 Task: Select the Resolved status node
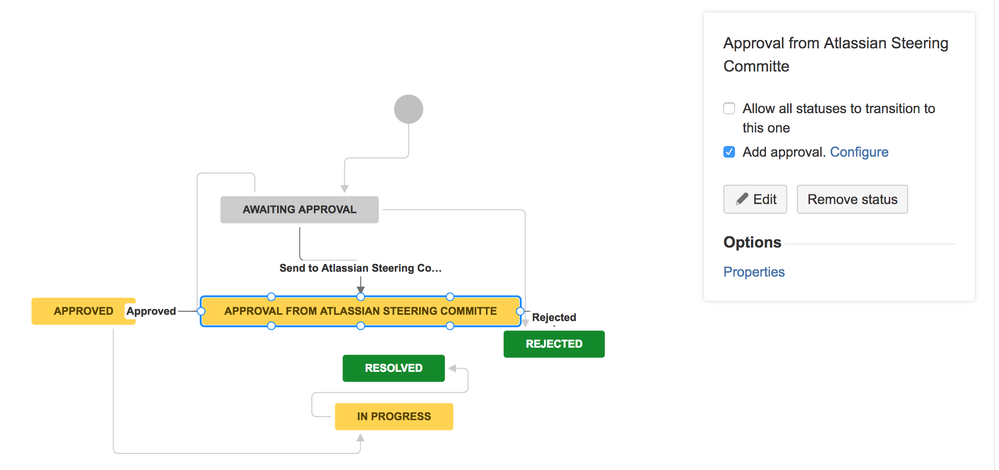click(393, 368)
